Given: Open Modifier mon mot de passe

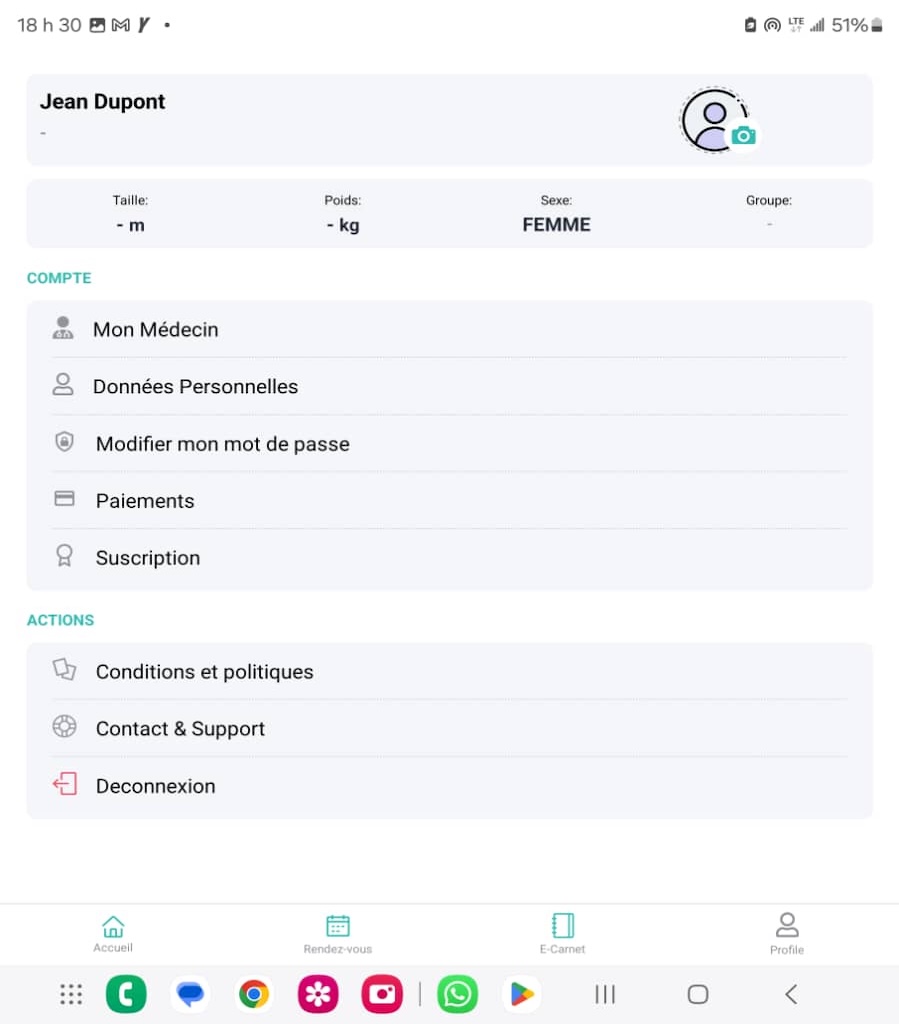Looking at the screenshot, I should 223,444.
